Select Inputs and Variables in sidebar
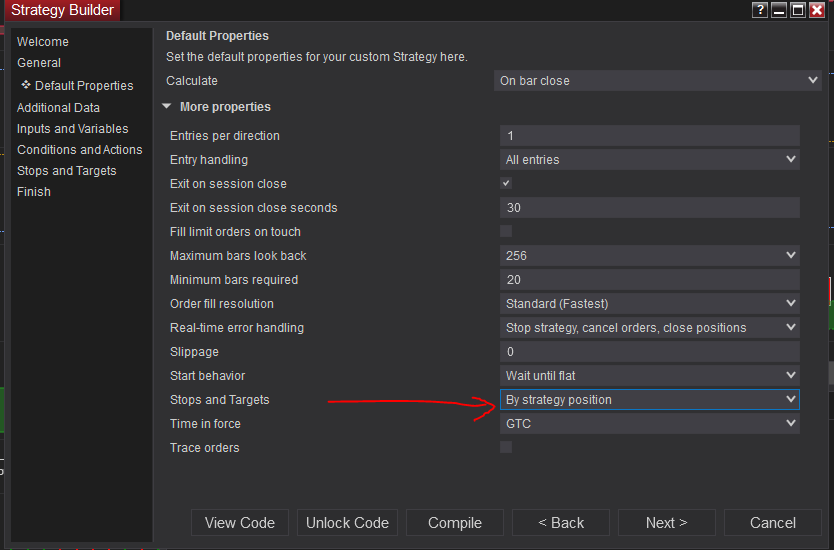This screenshot has height=550, width=834. coord(72,129)
